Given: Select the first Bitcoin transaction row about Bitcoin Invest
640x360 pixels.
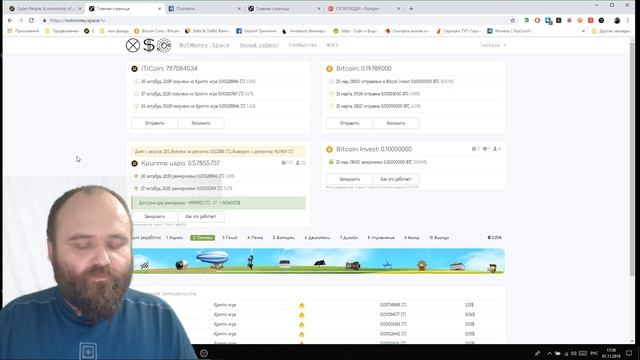Looking at the screenshot, I should (413, 82).
